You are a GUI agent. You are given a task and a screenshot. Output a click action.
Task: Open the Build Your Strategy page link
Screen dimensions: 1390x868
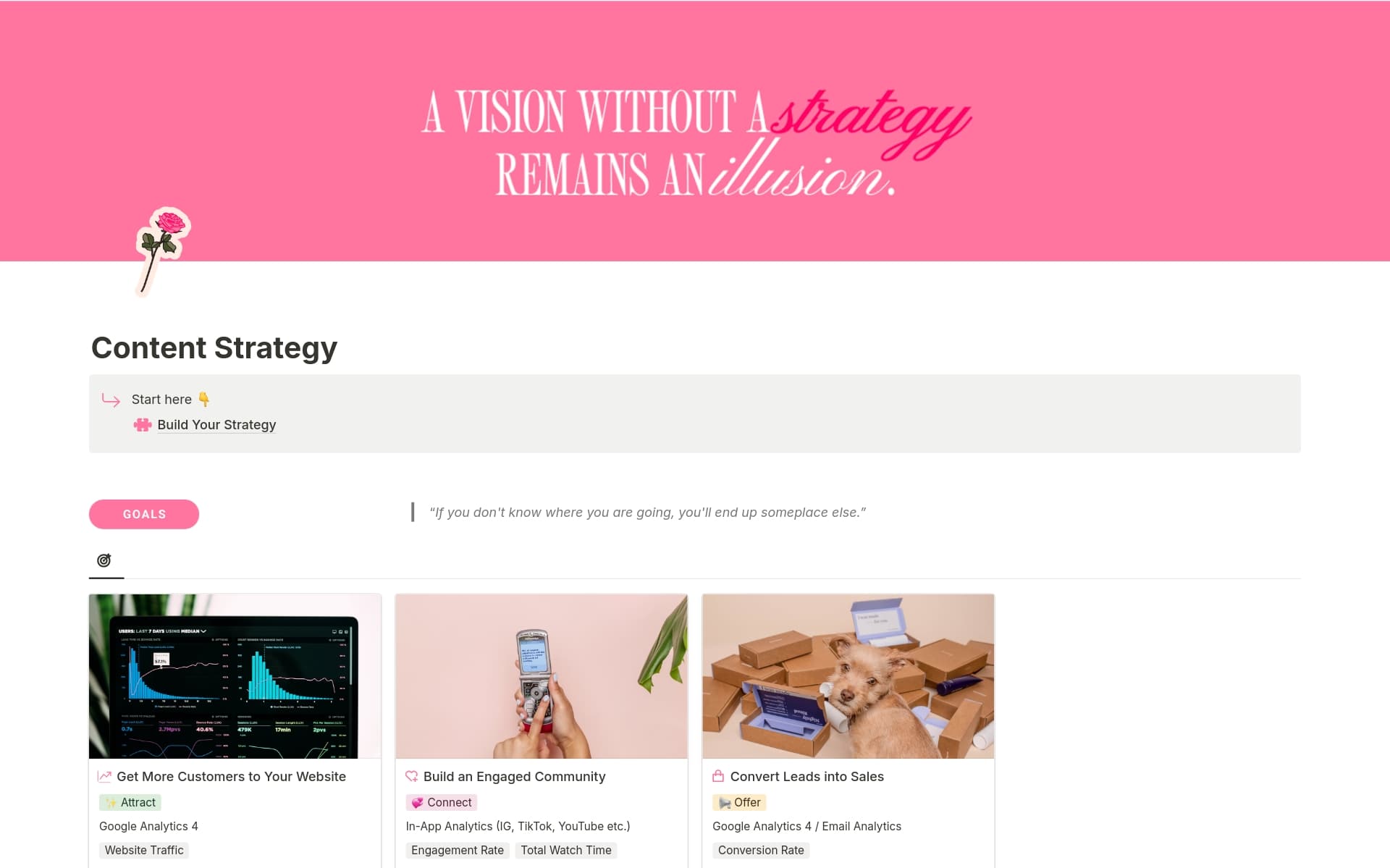pyautogui.click(x=216, y=425)
